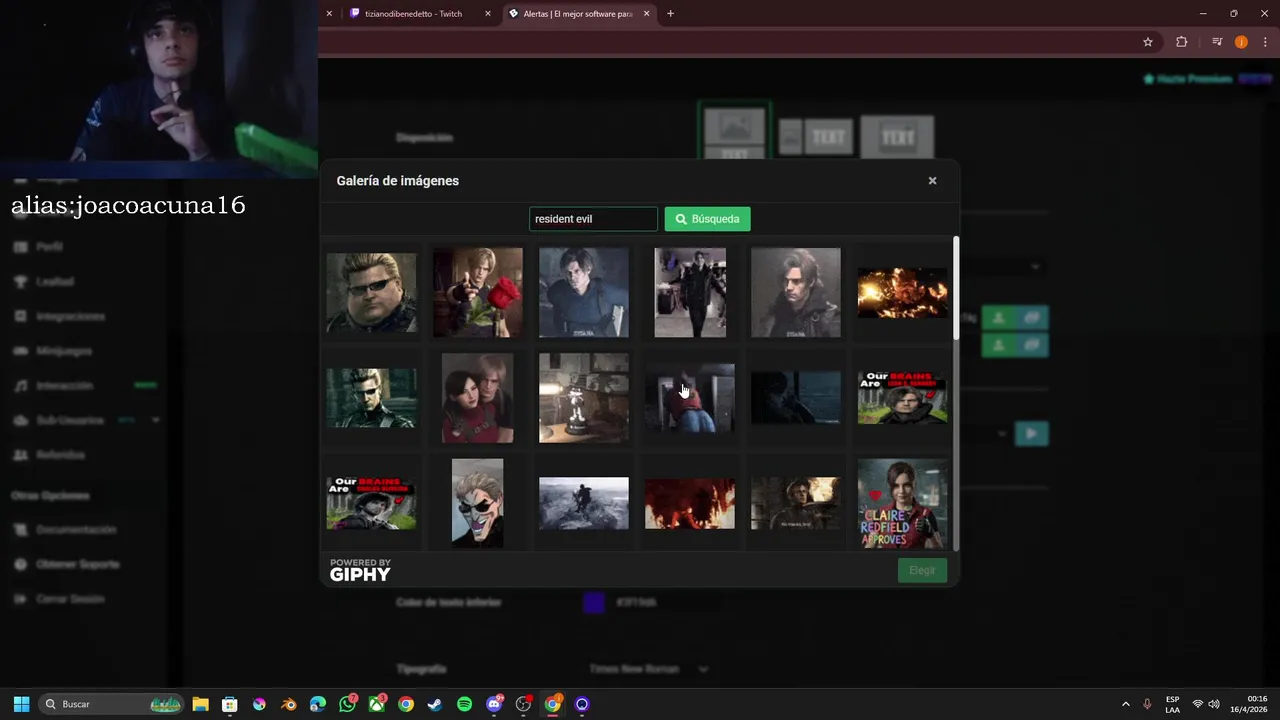Launch Blender from the taskbar

(288, 704)
